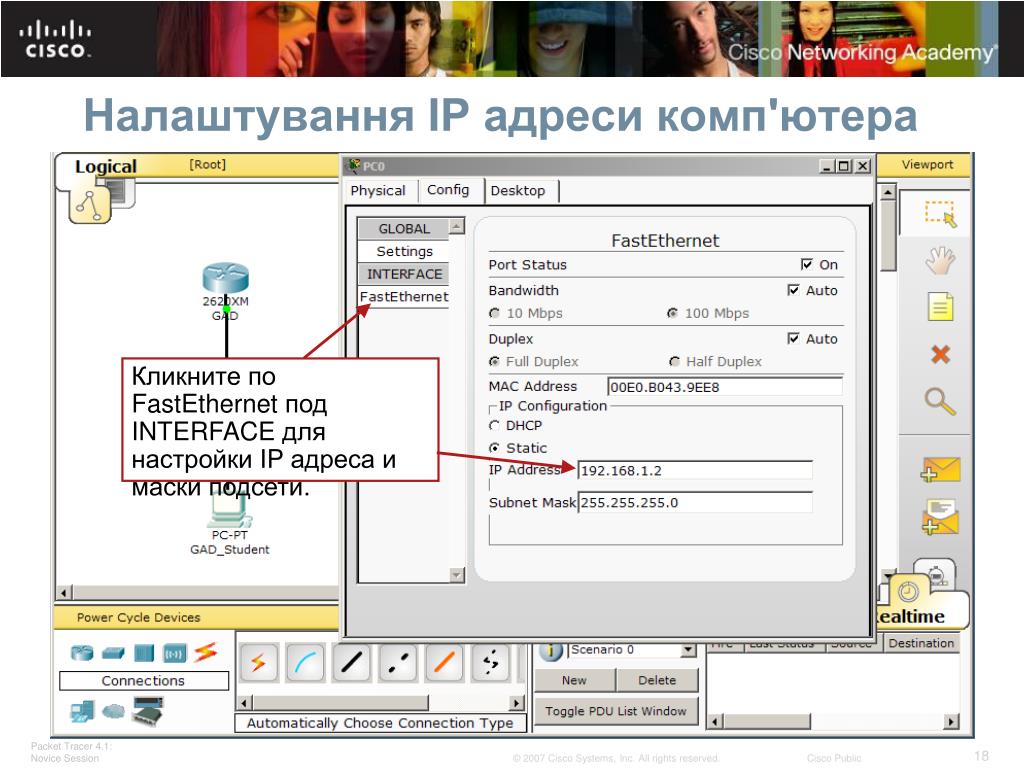Click right toolbar scroll up arrow

click(x=888, y=193)
